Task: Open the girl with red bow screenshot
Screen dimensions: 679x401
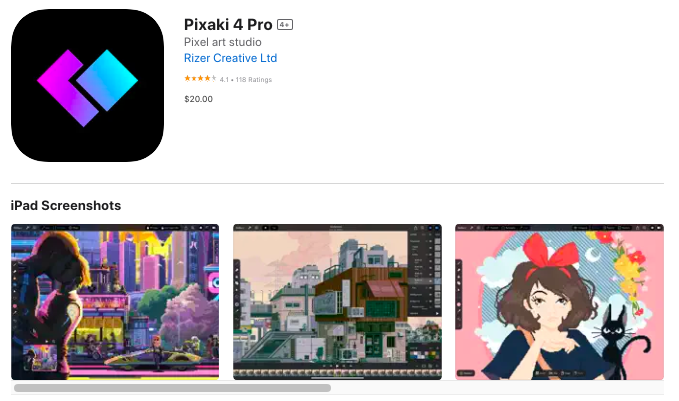Action: [x=559, y=302]
